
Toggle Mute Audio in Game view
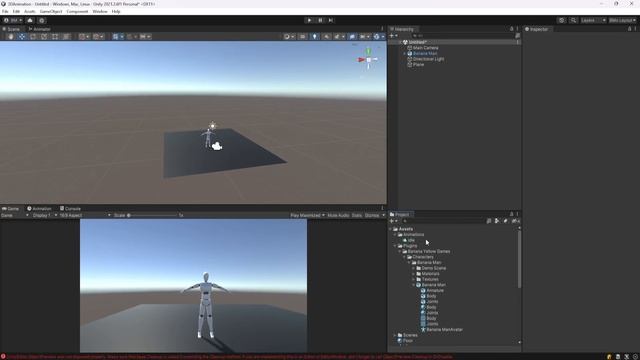[x=338, y=215]
